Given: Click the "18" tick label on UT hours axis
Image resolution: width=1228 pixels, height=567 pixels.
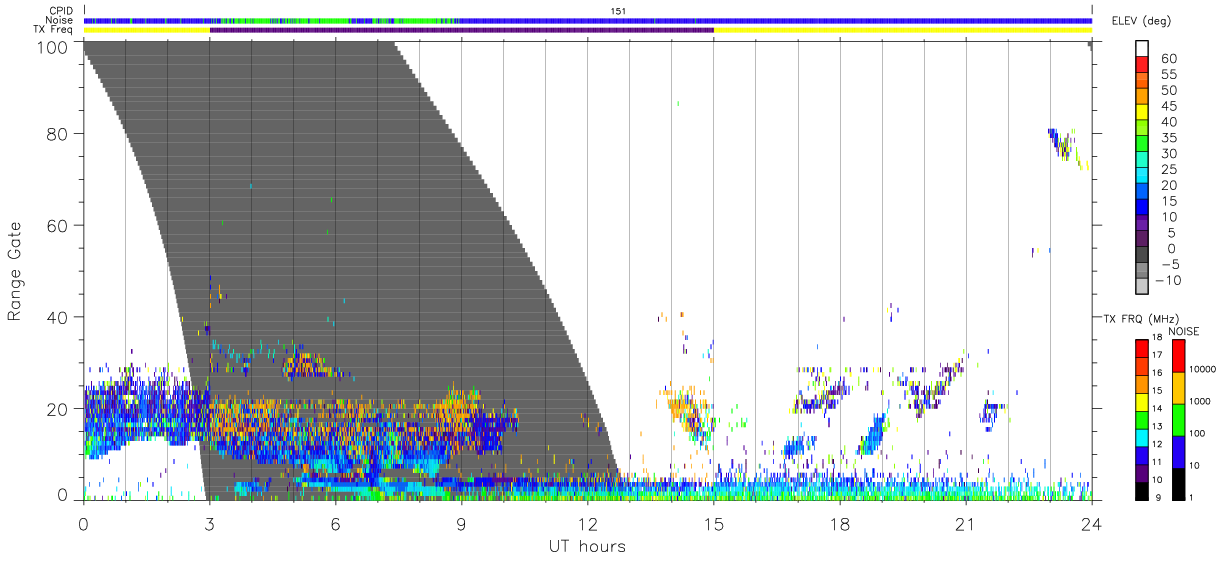Looking at the screenshot, I should point(839,523).
